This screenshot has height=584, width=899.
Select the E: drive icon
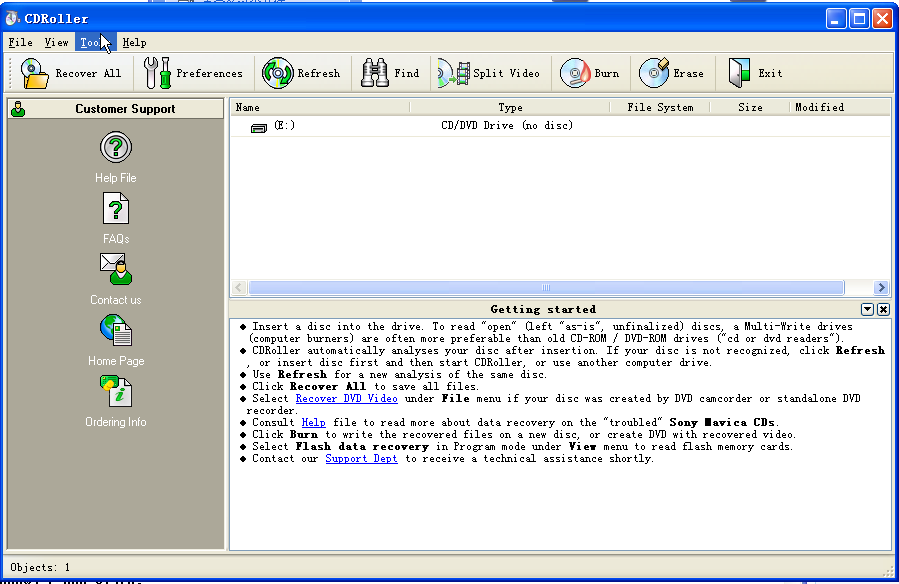pyautogui.click(x=259, y=127)
